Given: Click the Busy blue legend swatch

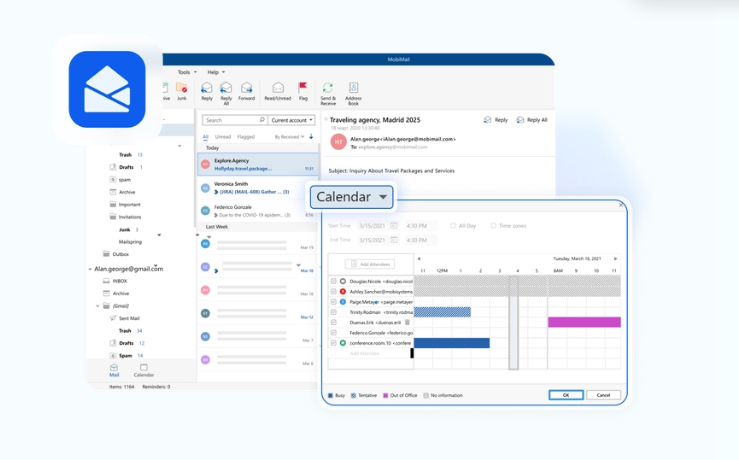Looking at the screenshot, I should tap(330, 395).
